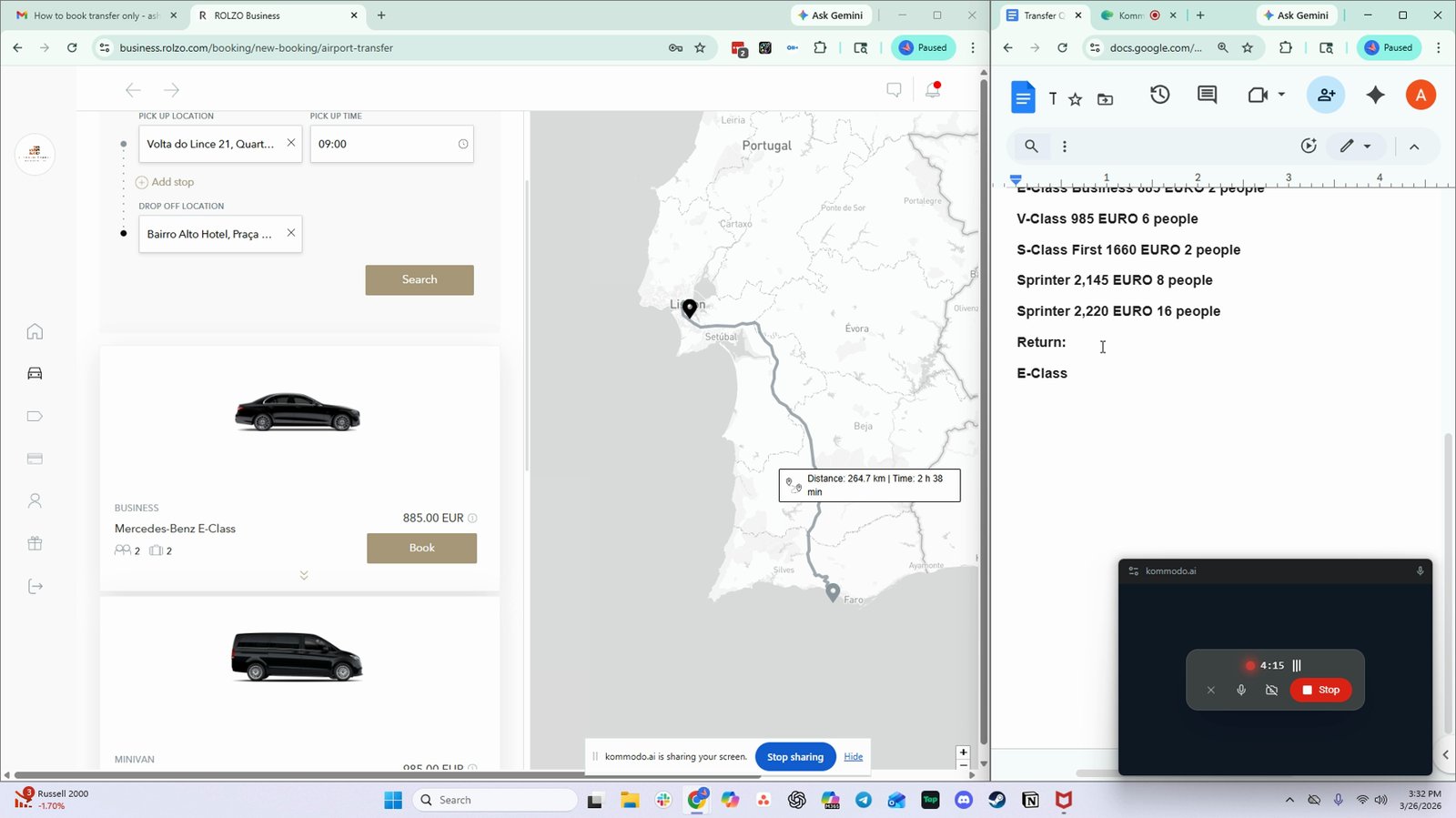This screenshot has height=818, width=1456.
Task: Click the Search button in ROLZO booking
Action: pos(420,280)
